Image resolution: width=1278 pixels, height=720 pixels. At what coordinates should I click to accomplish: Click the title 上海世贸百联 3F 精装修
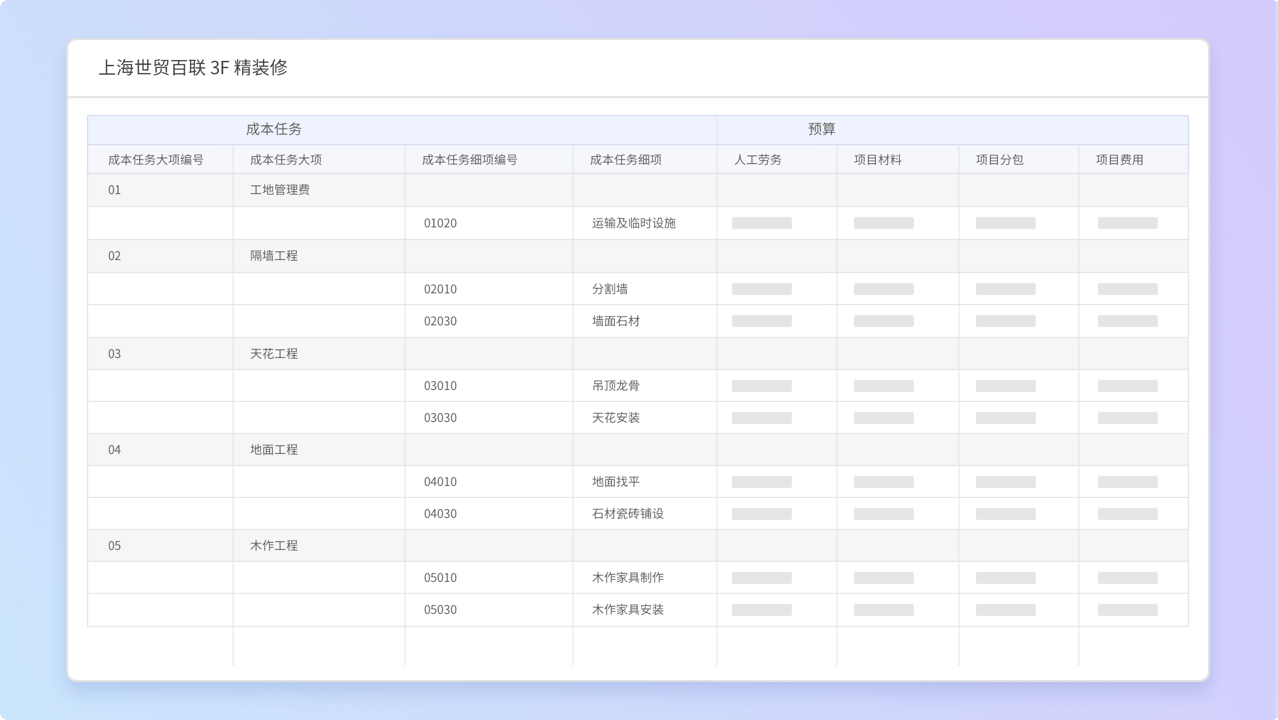pyautogui.click(x=193, y=68)
